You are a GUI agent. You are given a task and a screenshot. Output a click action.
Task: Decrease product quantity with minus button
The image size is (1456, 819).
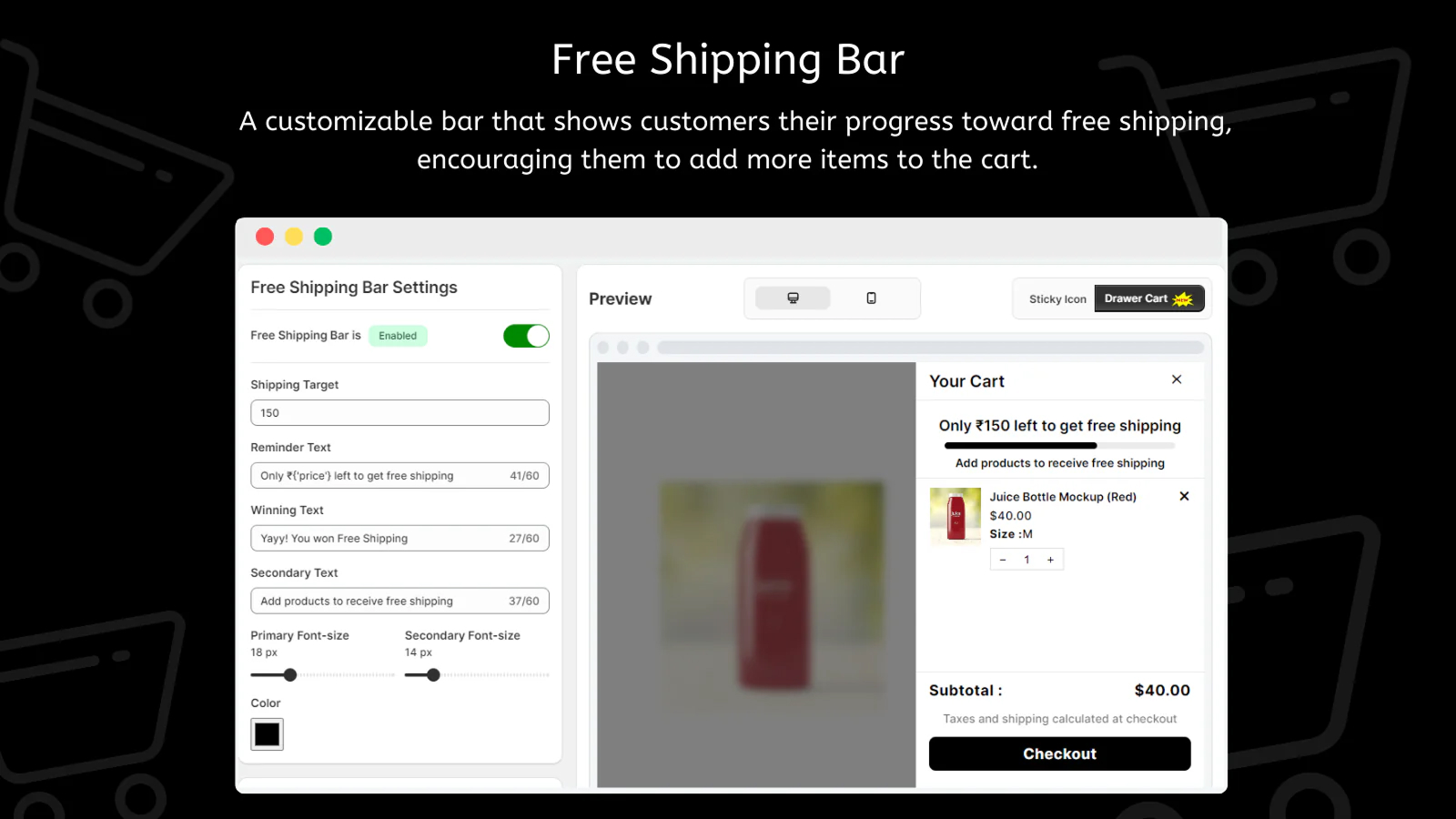click(1003, 560)
